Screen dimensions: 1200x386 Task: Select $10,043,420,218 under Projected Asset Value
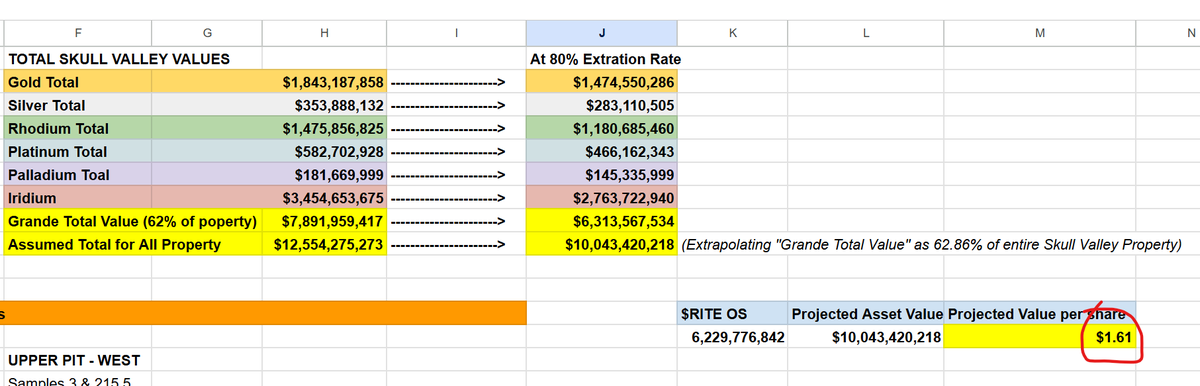click(866, 337)
